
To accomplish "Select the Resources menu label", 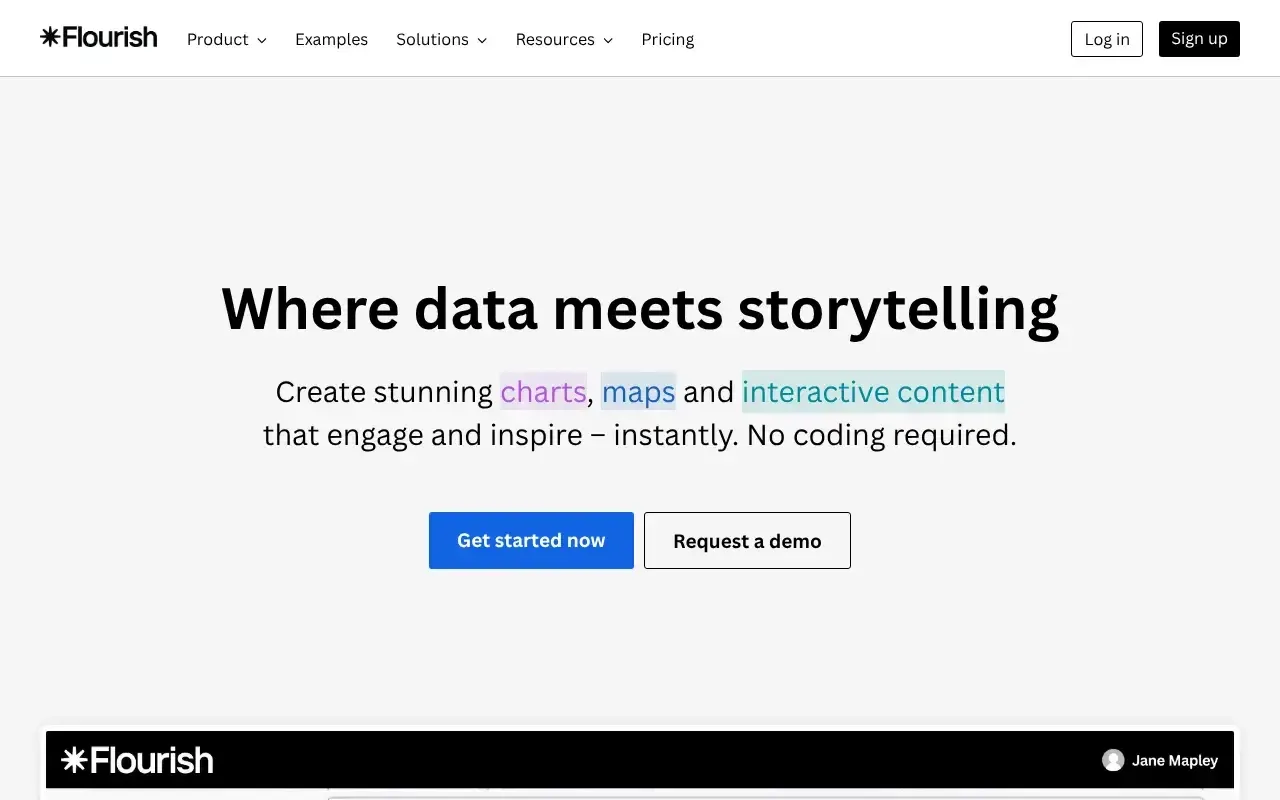I will [x=555, y=40].
